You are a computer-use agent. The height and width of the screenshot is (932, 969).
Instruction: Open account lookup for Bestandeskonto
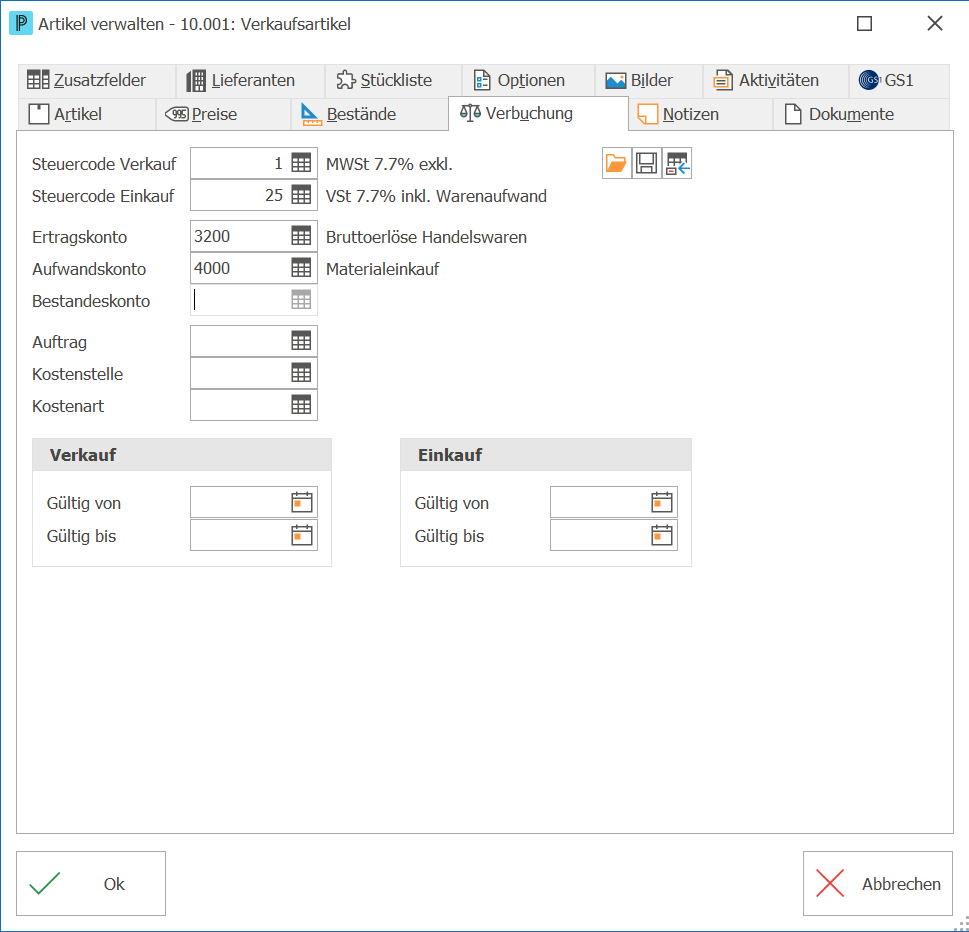[301, 300]
